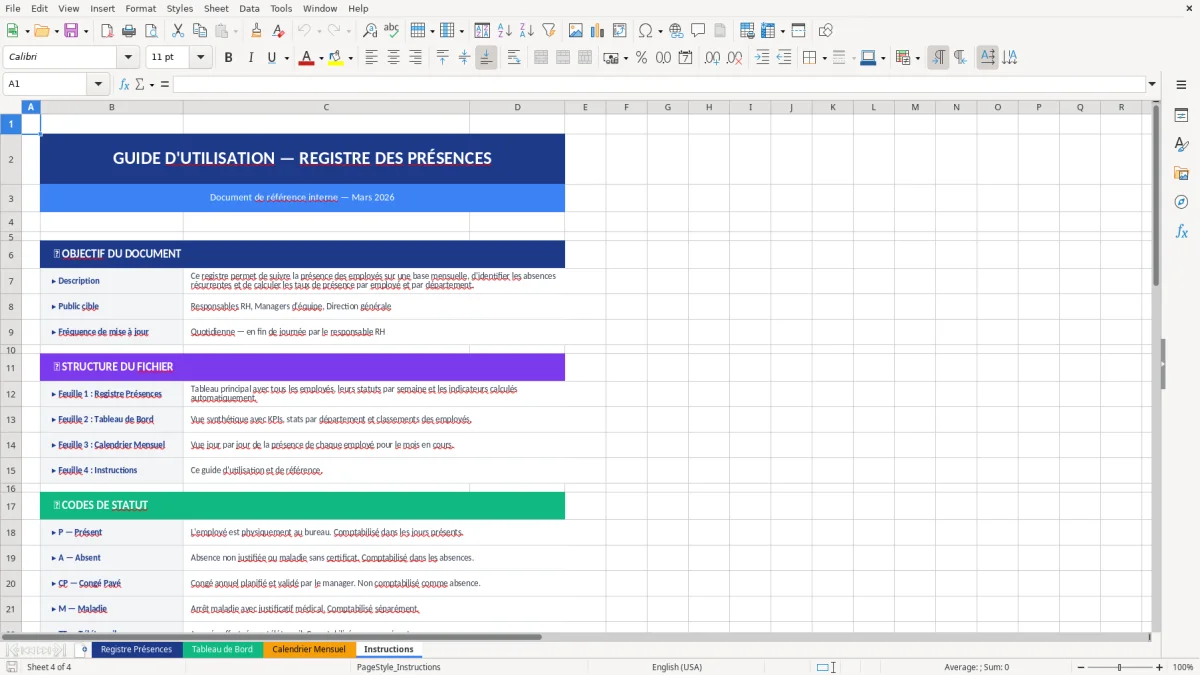The image size is (1200, 675).
Task: Expand the Background Color dropdown arrow
Action: click(350, 58)
